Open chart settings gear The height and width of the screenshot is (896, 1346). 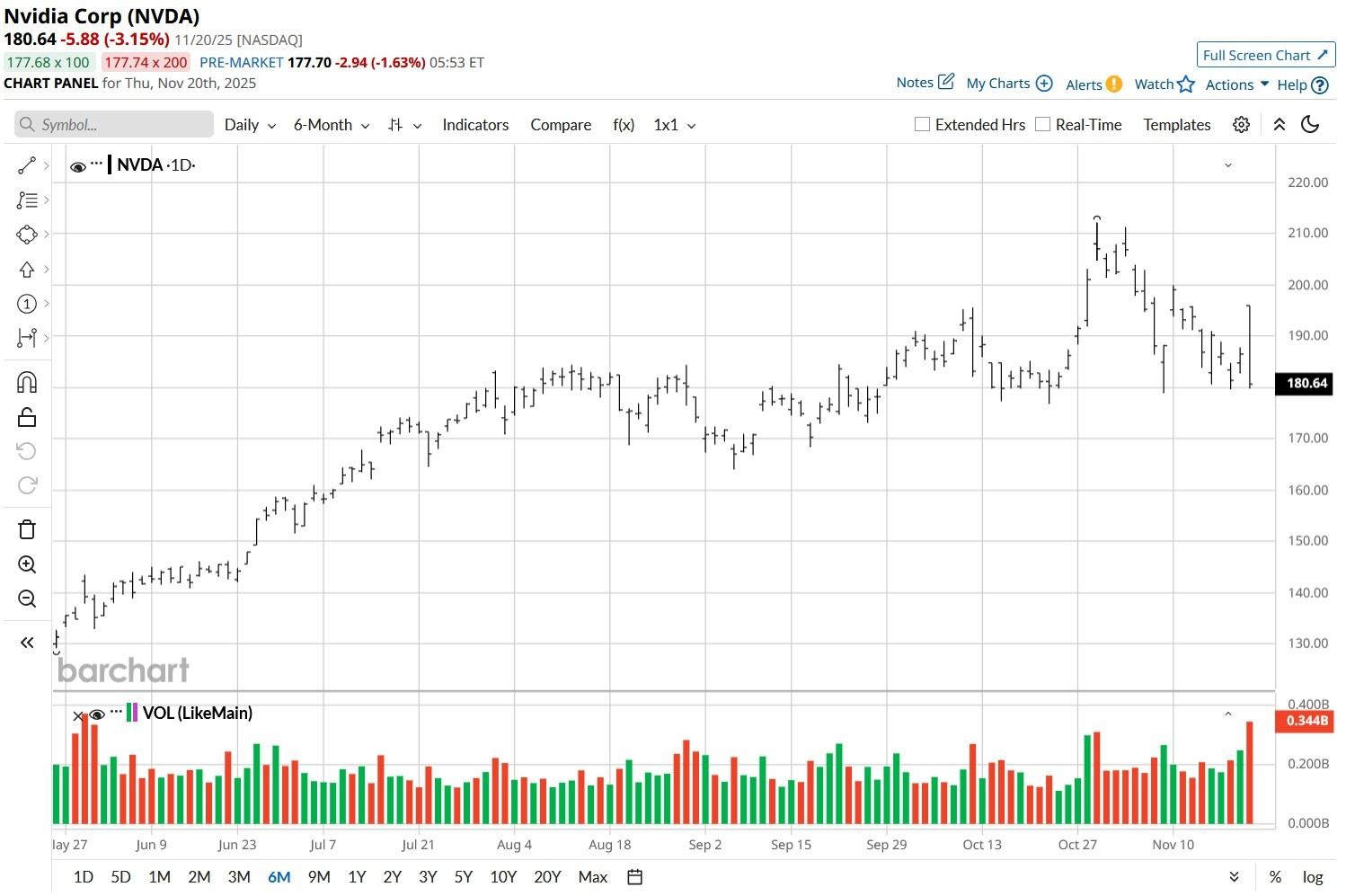(1241, 125)
